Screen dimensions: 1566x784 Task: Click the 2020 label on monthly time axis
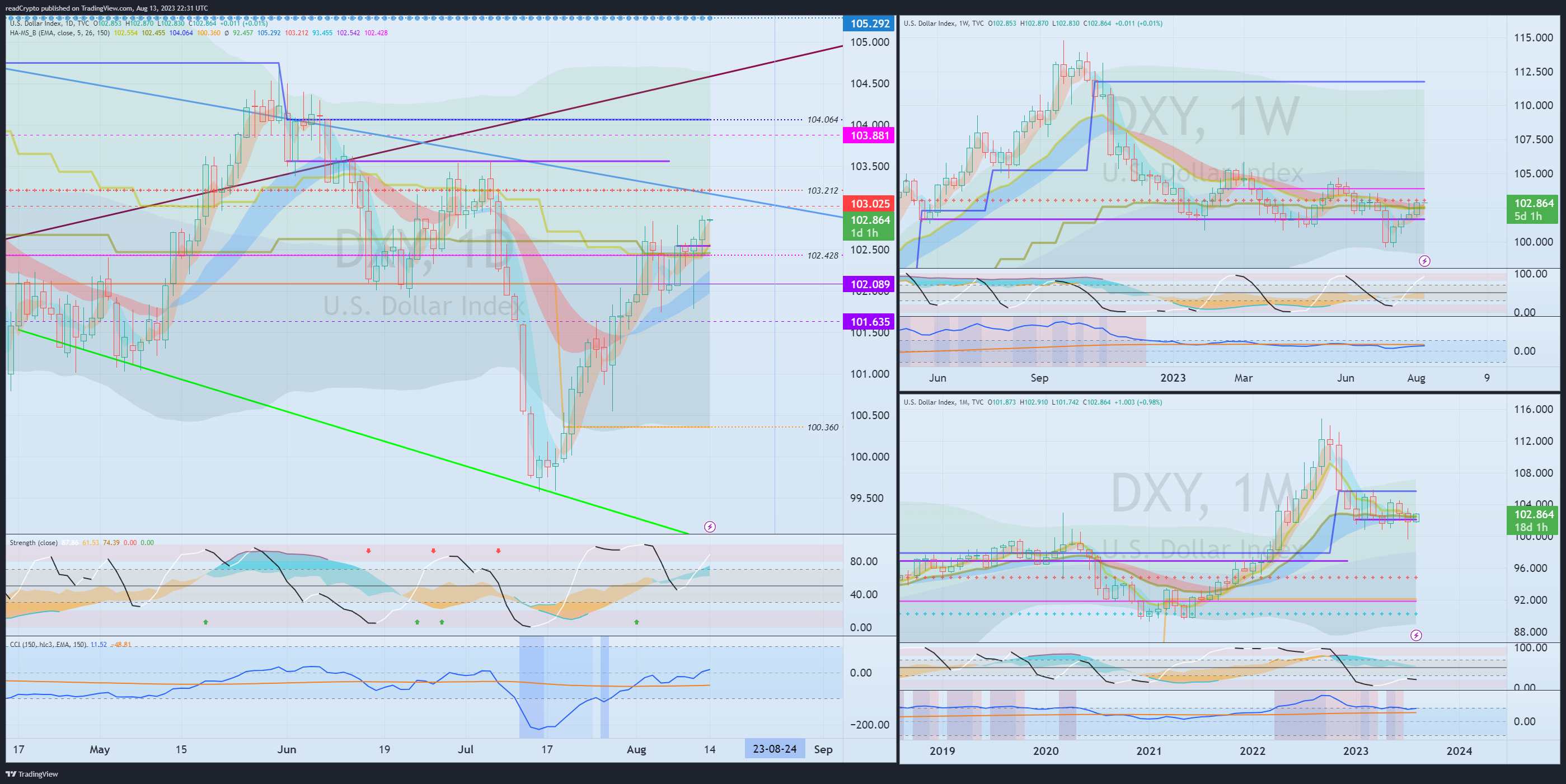coord(1045,750)
